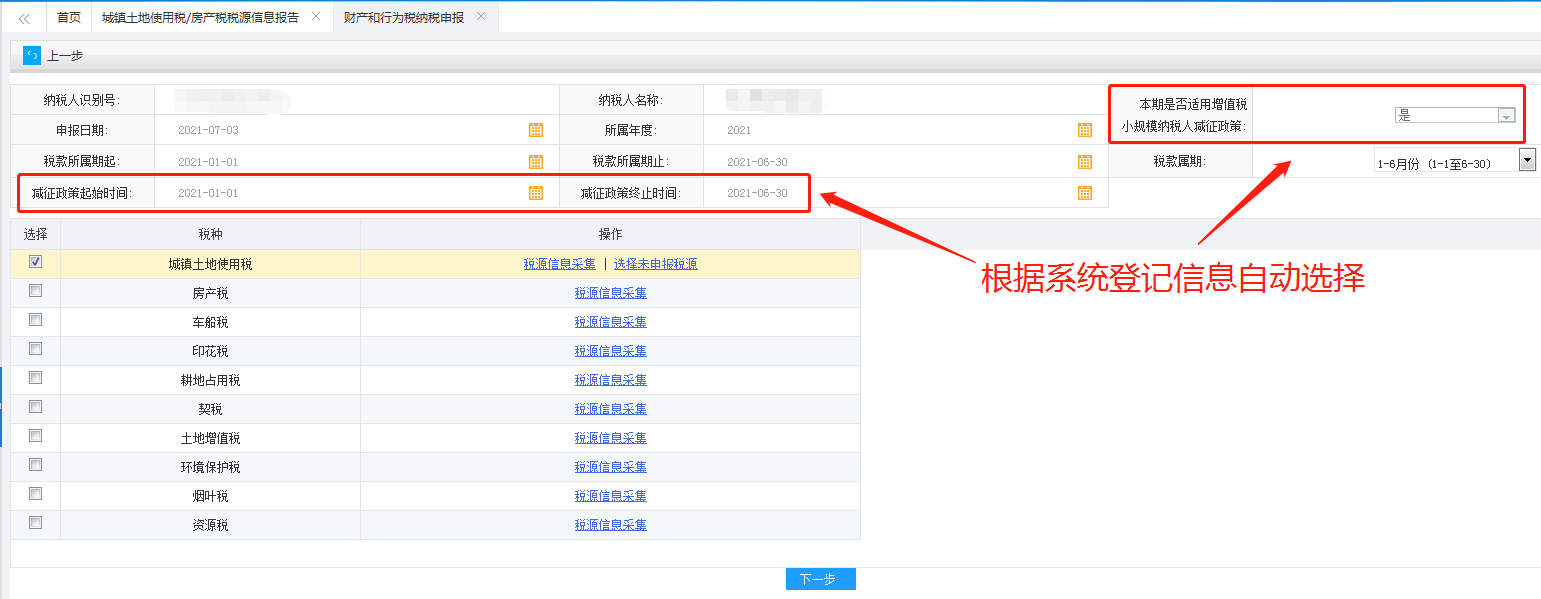
Task: Switch to the 首页 tab
Action: pos(69,18)
